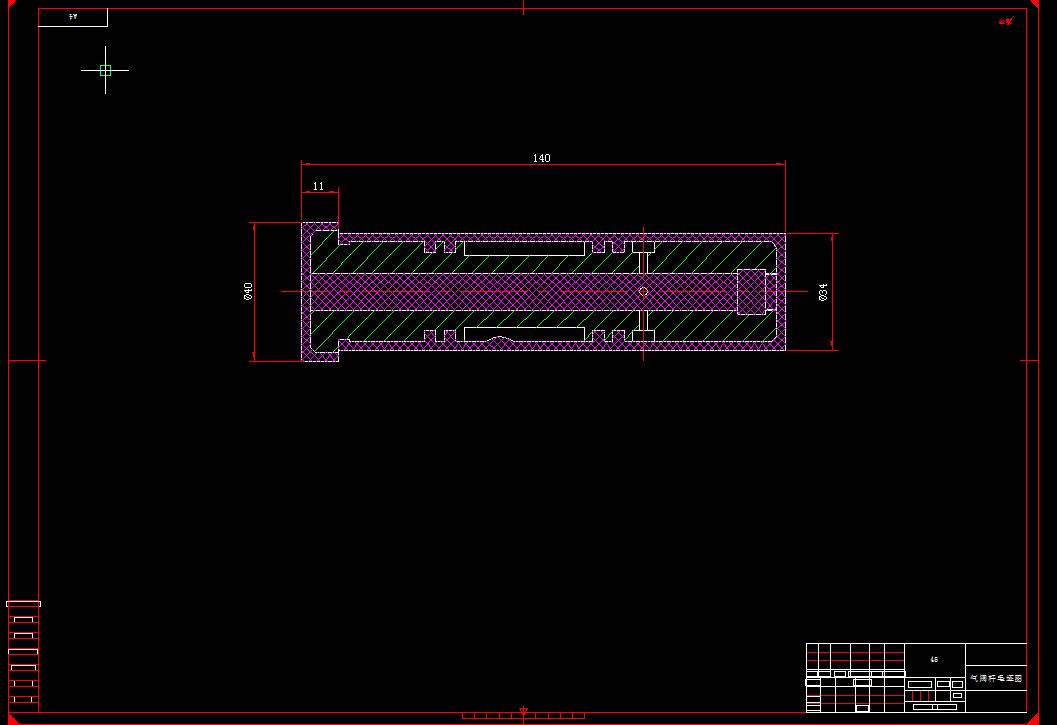Click the small label box in the top-left corner
The image size is (1057, 725).
click(x=73, y=16)
